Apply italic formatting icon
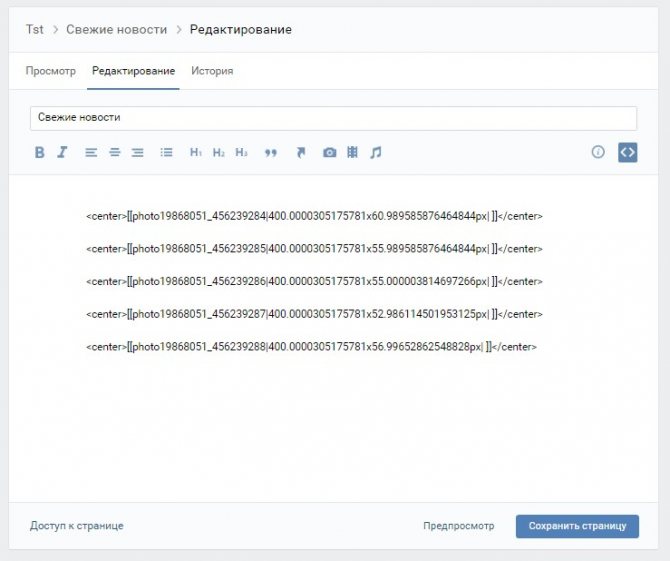 point(62,152)
